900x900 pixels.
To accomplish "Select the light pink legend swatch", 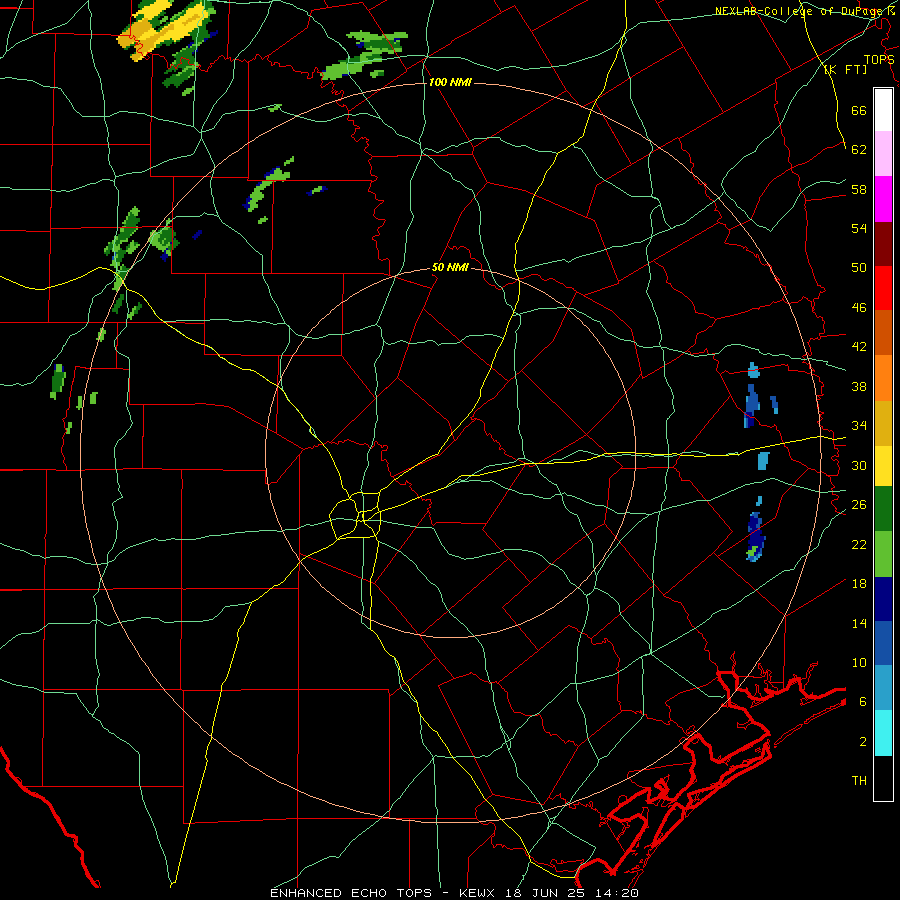I will 883,154.
